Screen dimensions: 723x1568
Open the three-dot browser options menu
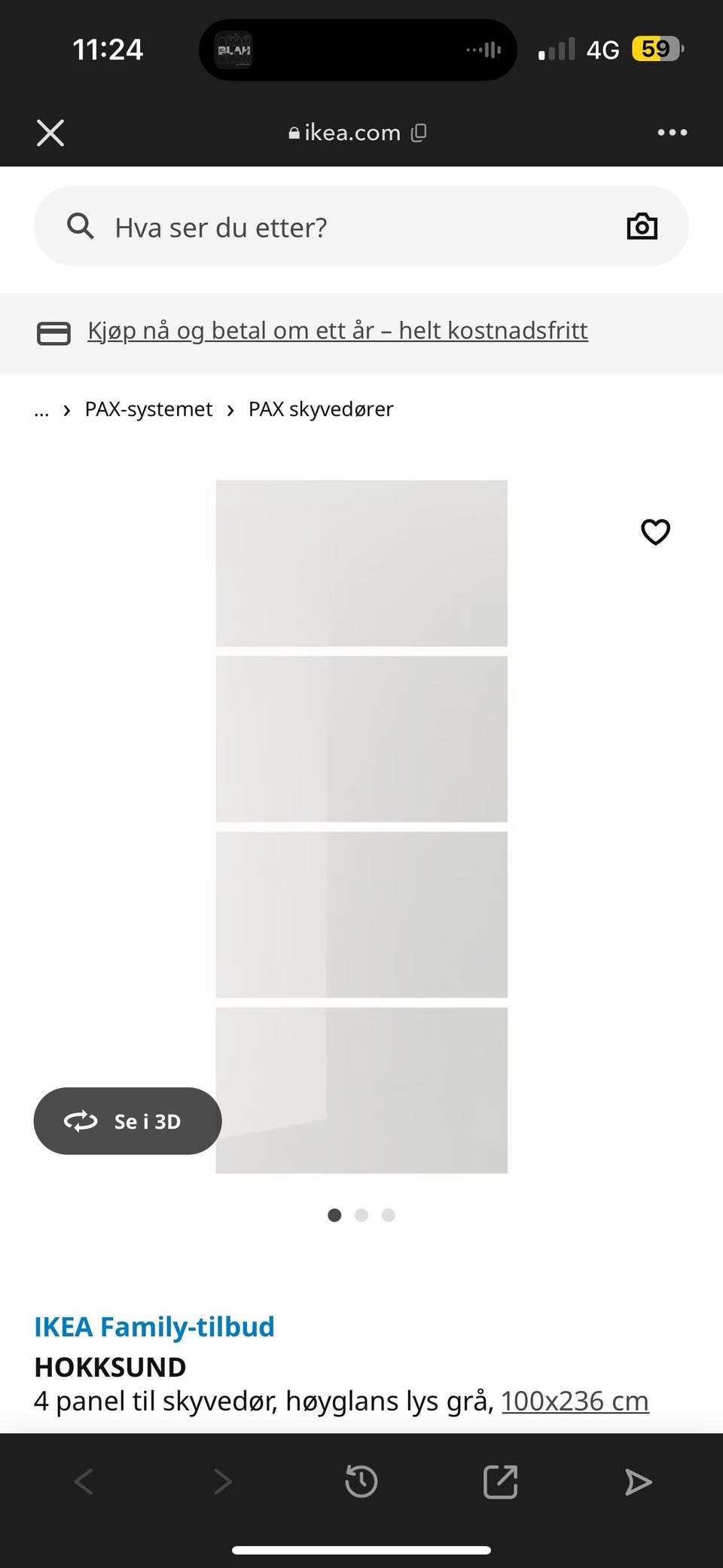click(x=672, y=133)
